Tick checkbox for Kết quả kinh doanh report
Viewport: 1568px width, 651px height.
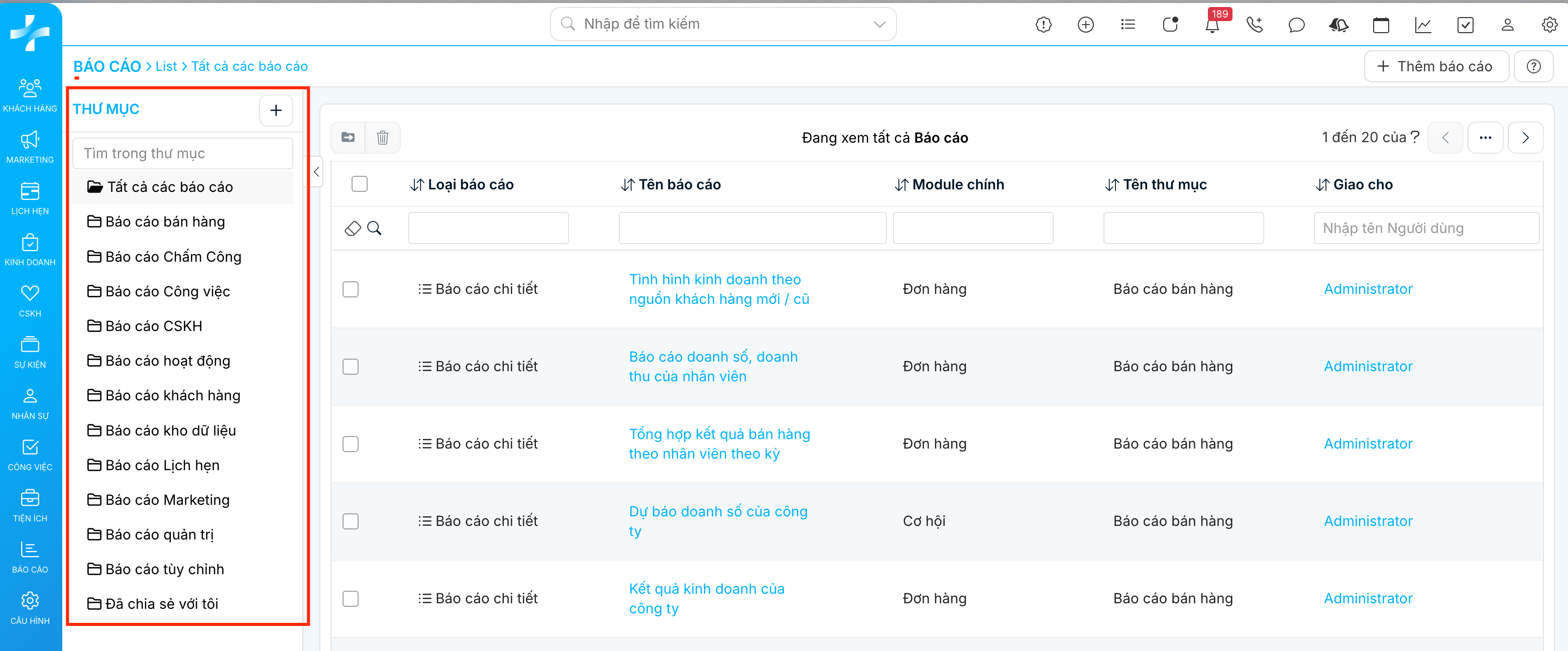(351, 599)
